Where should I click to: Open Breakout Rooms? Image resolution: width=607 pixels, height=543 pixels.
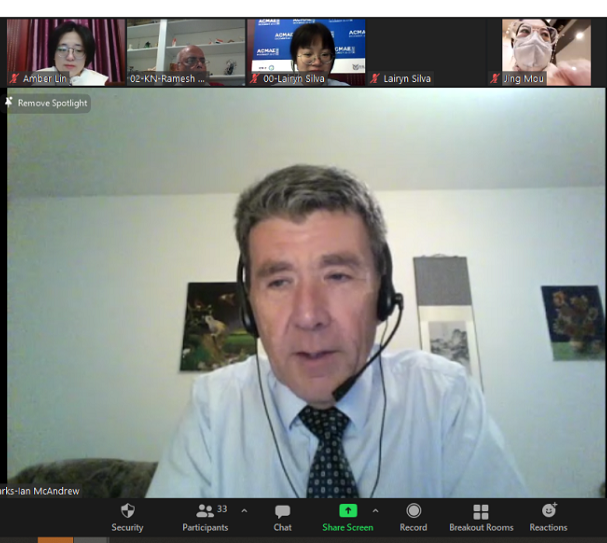click(x=480, y=511)
